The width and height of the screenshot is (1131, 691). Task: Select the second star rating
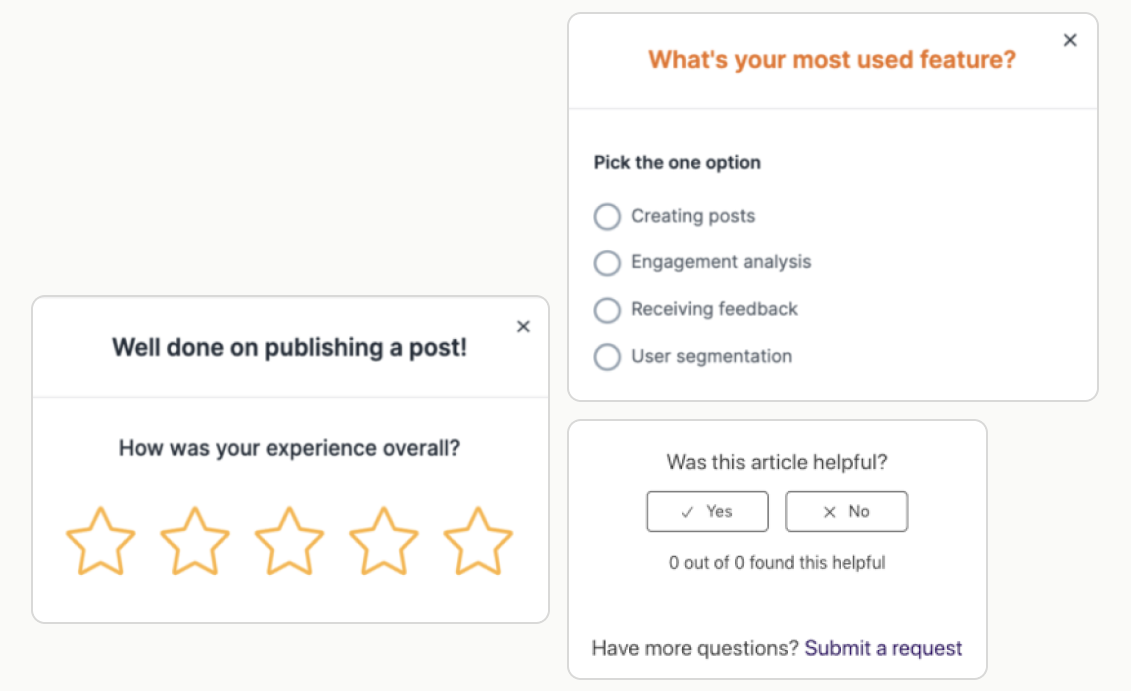(x=197, y=541)
